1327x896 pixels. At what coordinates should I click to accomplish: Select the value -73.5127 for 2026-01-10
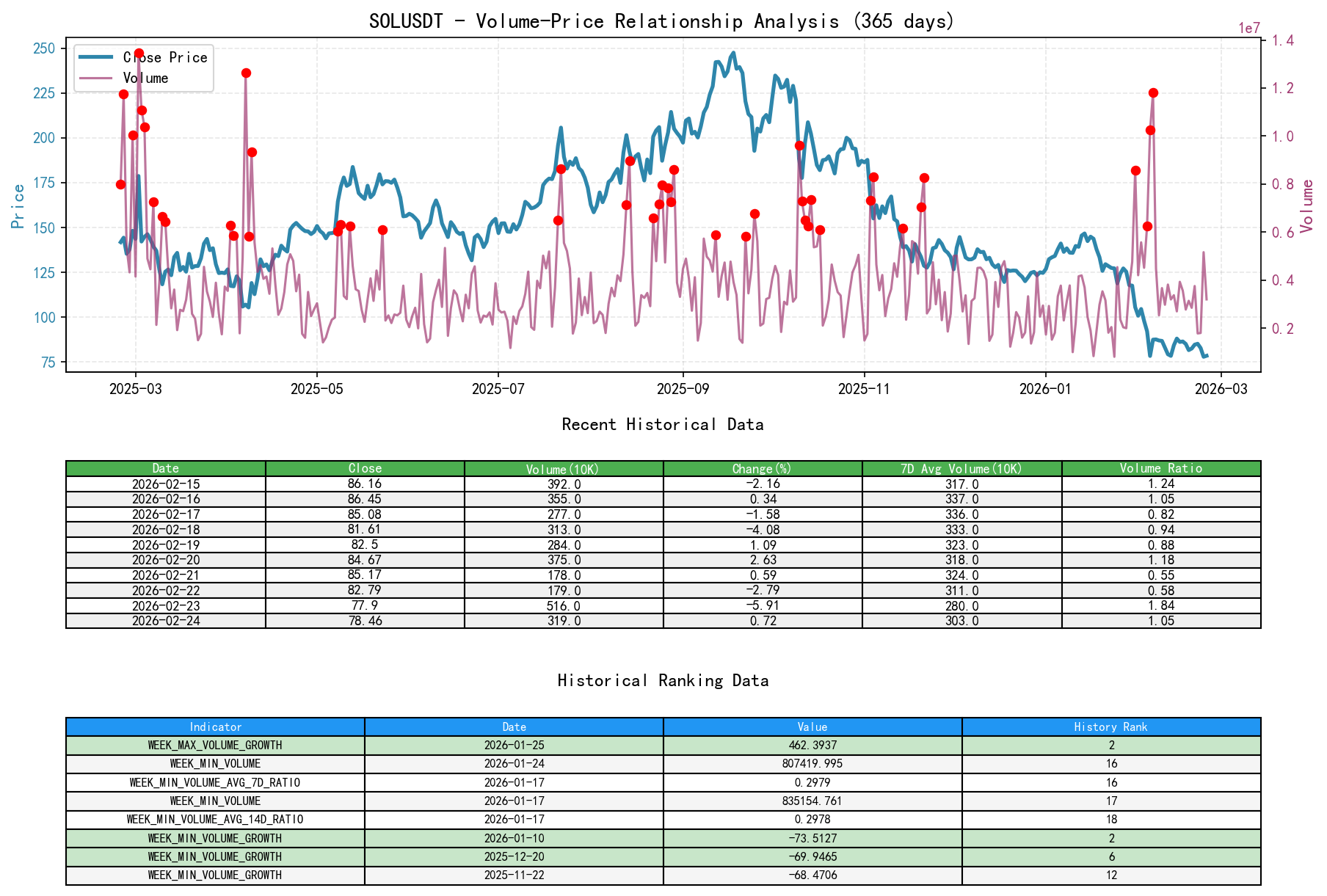[811, 837]
